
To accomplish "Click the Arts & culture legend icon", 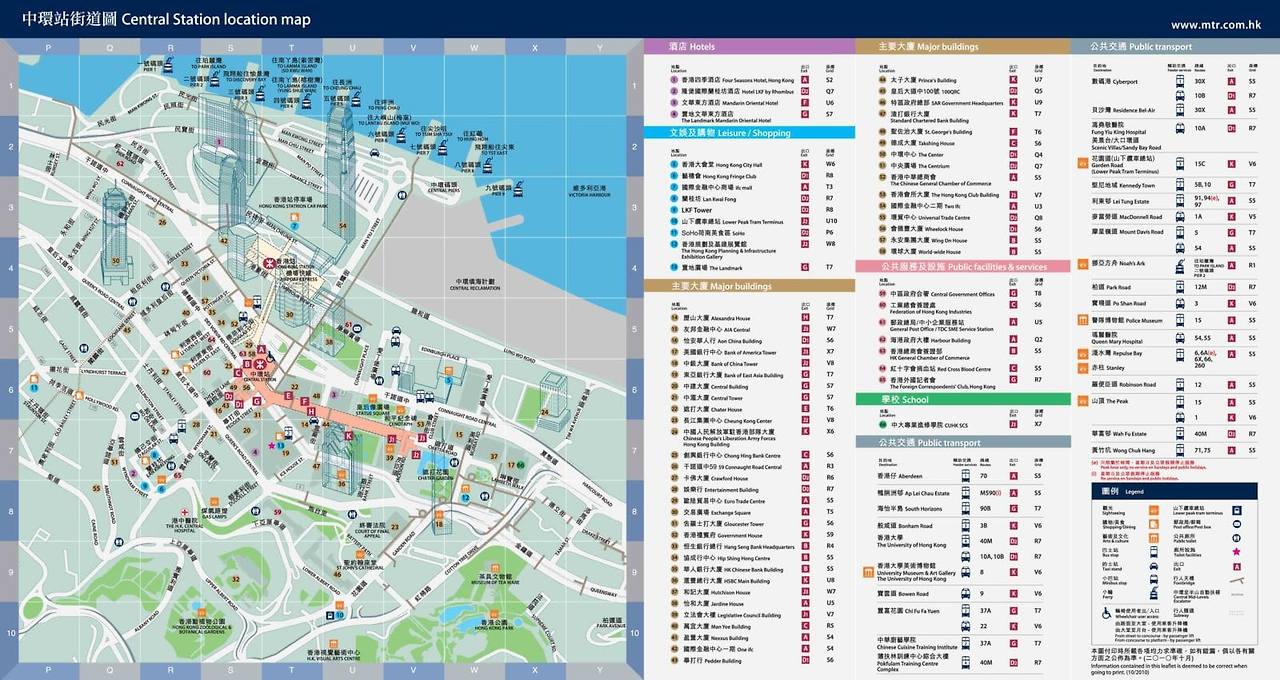I will (x=1153, y=537).
